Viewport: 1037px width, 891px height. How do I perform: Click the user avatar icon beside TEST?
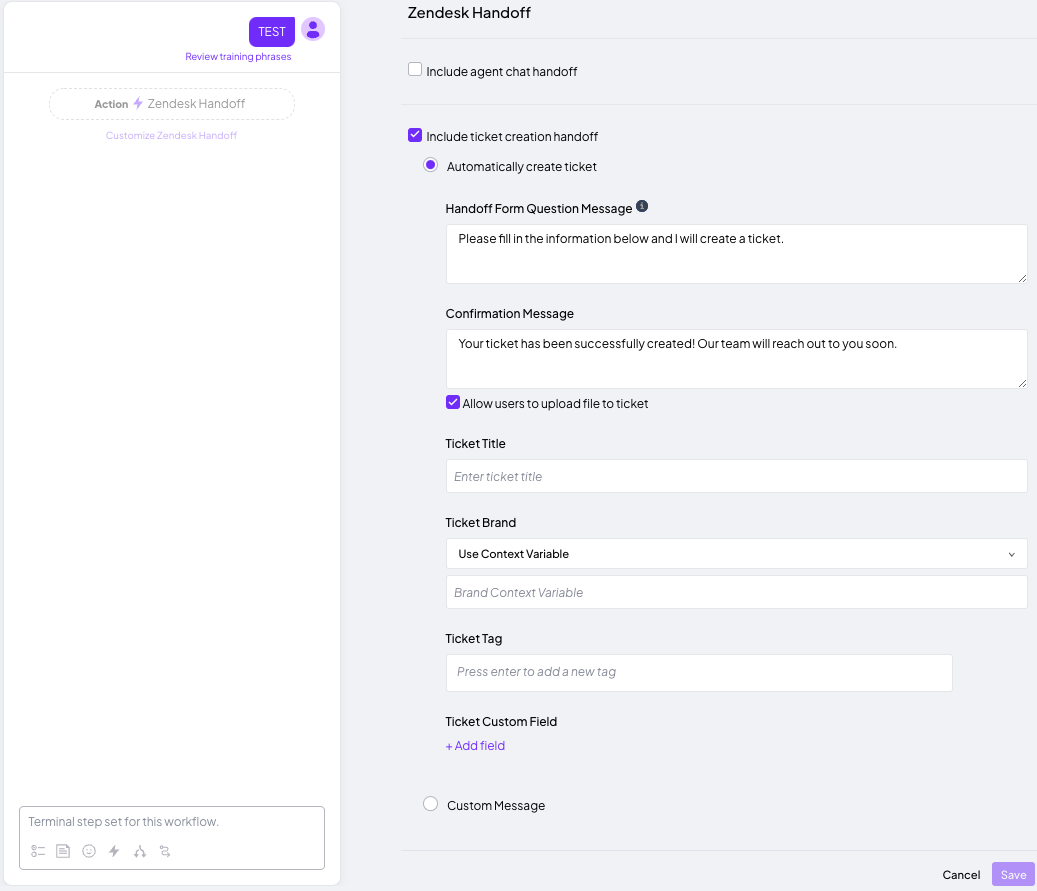click(313, 30)
